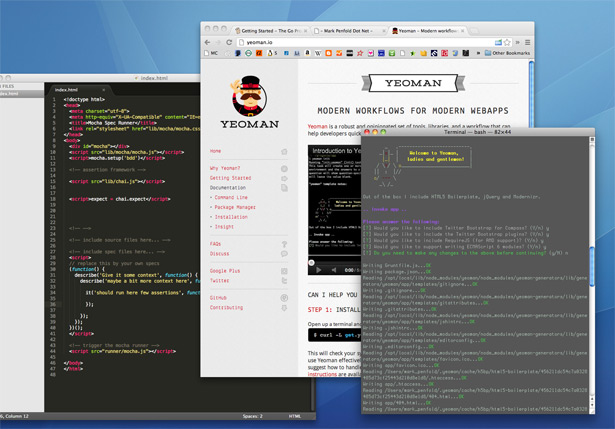
Task: Click the Contributing icon in sidebar
Action: point(284,308)
